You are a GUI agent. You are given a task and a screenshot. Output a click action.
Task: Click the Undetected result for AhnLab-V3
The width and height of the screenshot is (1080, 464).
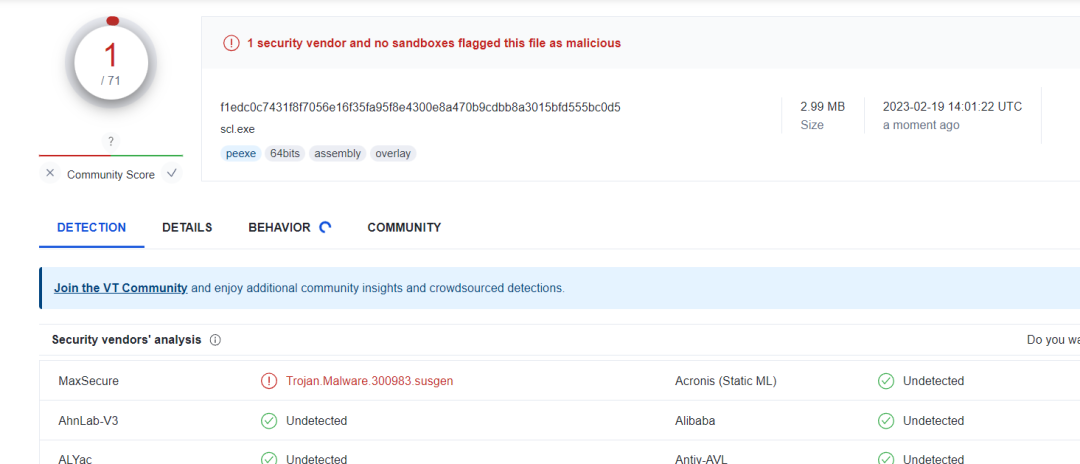click(x=317, y=421)
